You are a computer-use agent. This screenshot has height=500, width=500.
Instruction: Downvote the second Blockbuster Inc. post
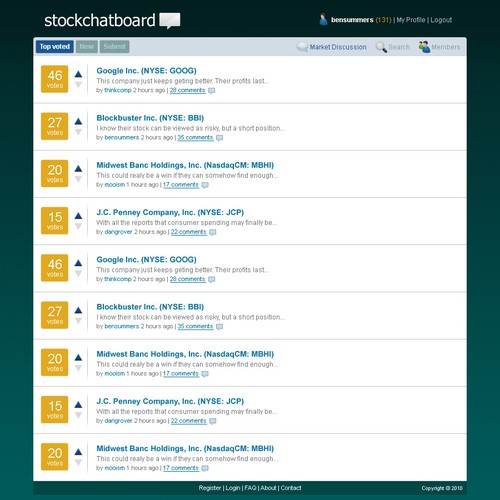click(78, 321)
